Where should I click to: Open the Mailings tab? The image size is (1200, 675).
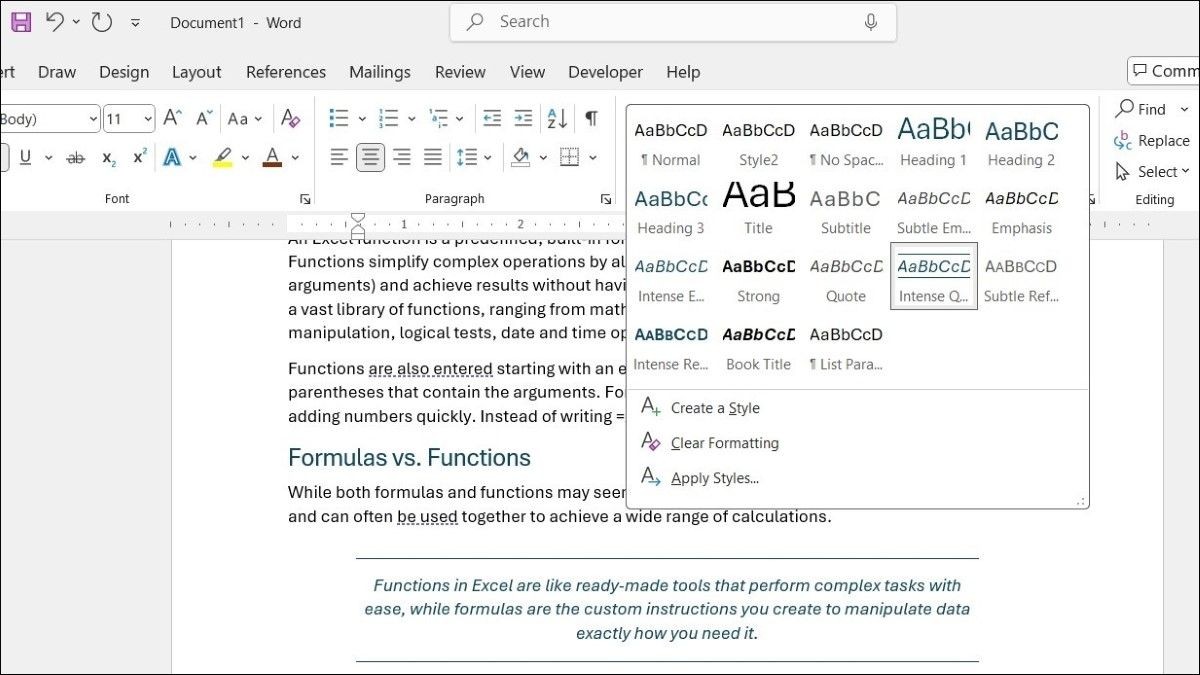coord(380,72)
